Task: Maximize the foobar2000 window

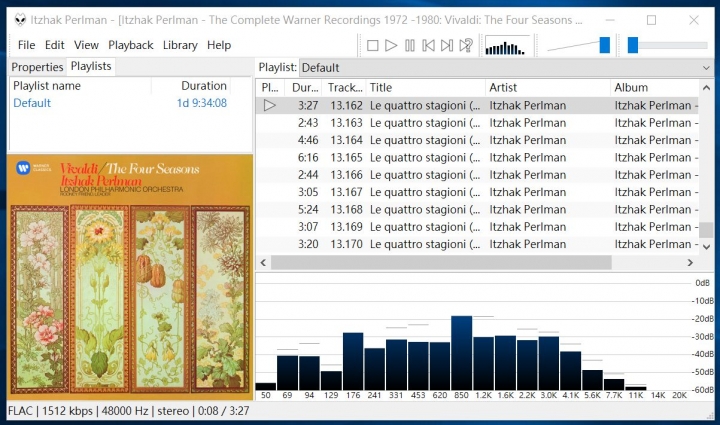Action: coord(651,20)
